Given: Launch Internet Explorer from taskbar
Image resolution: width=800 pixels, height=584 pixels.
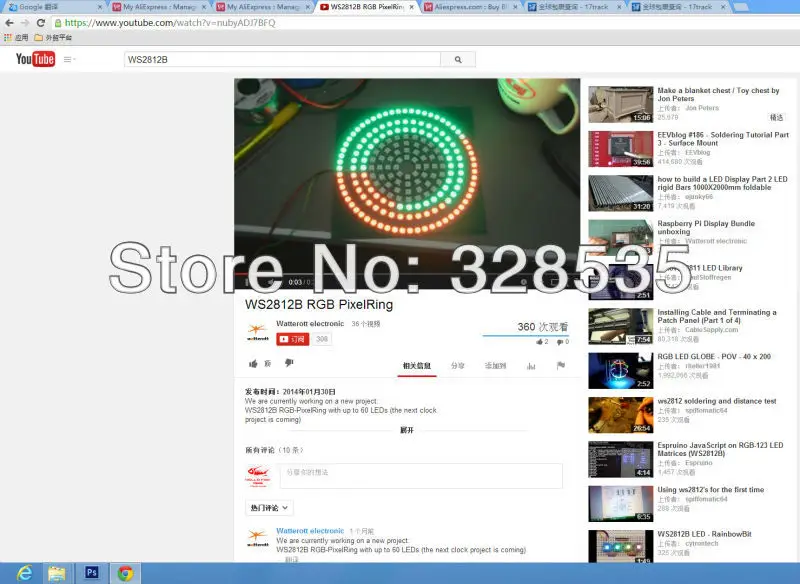Looking at the screenshot, I should coord(23,573).
